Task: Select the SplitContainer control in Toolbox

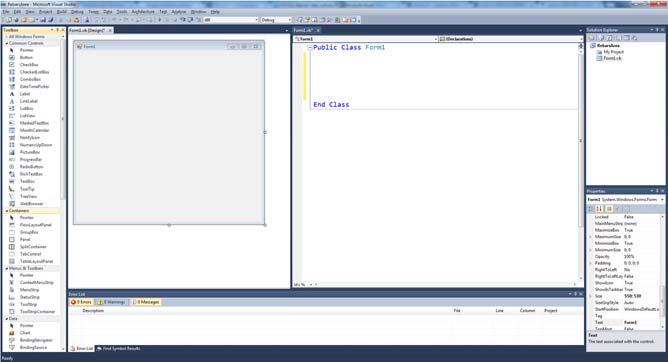Action: (x=33, y=247)
